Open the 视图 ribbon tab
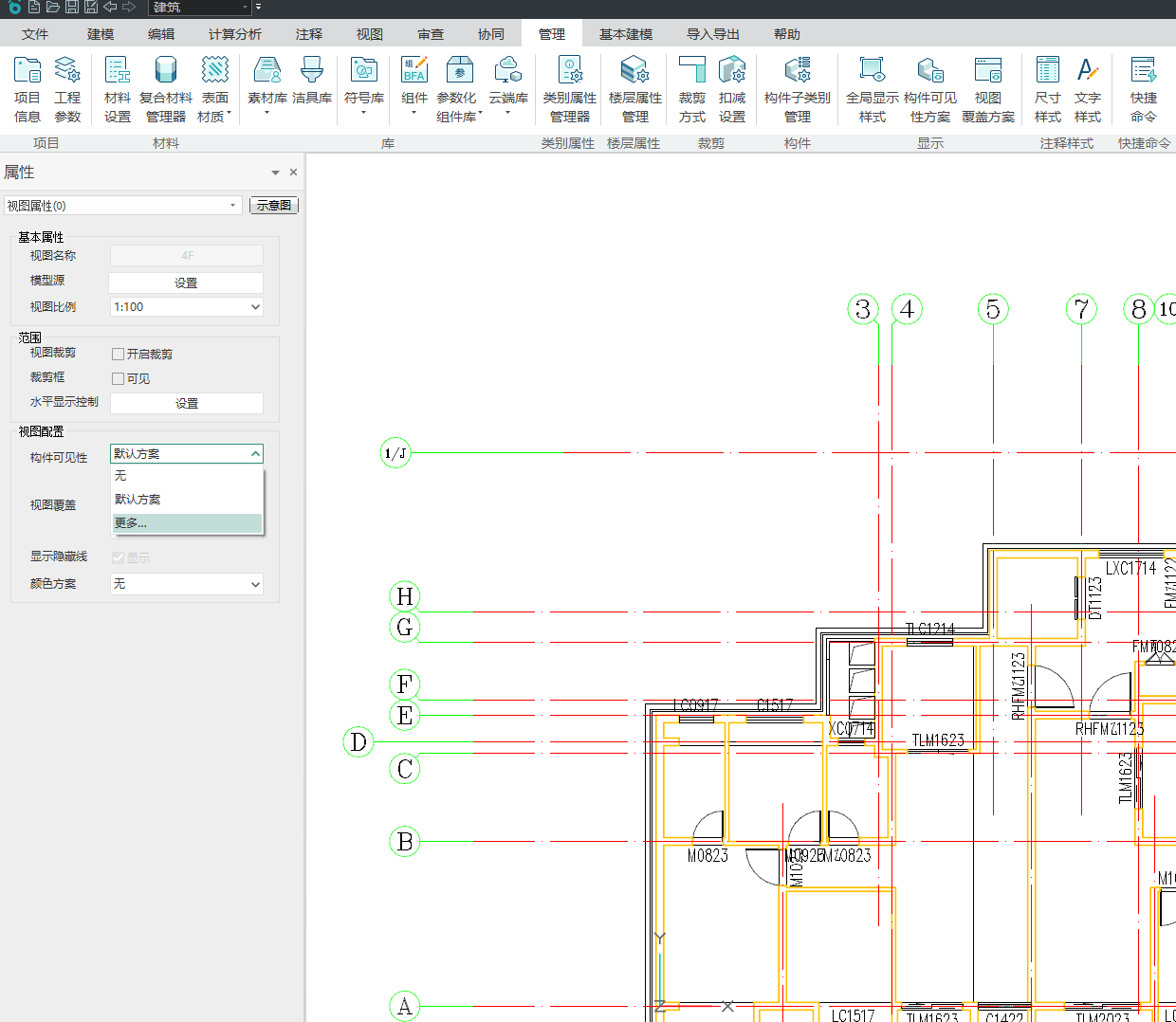 coord(370,34)
